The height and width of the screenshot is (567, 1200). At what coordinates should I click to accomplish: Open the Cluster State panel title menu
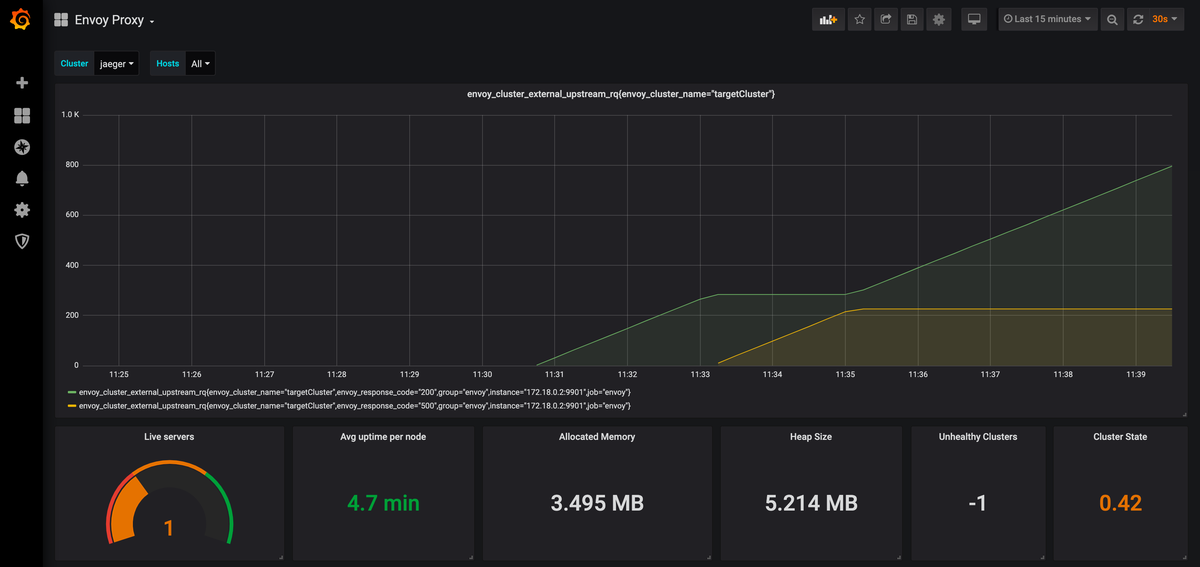(1120, 437)
